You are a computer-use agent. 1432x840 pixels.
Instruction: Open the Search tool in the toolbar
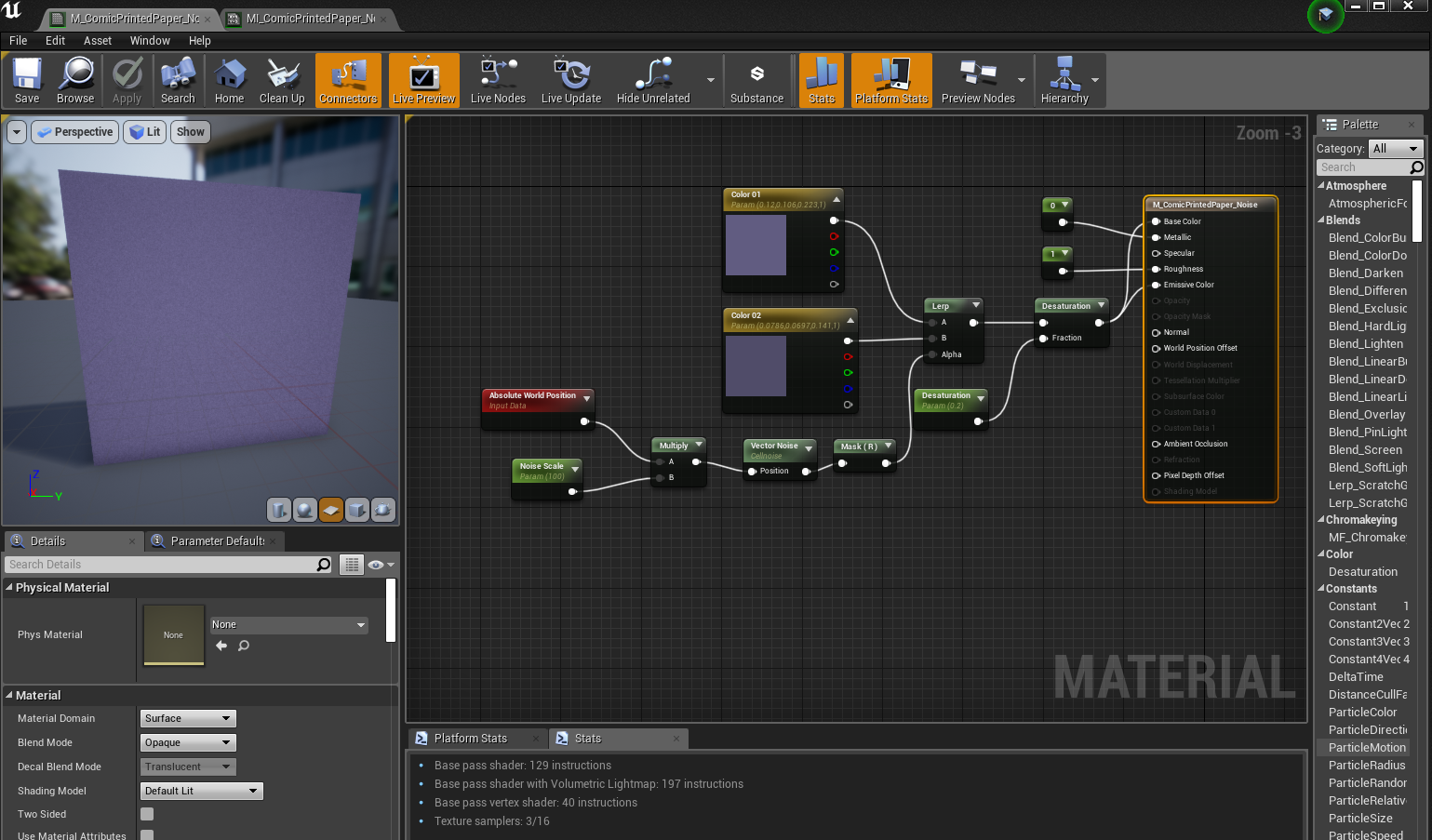(178, 80)
